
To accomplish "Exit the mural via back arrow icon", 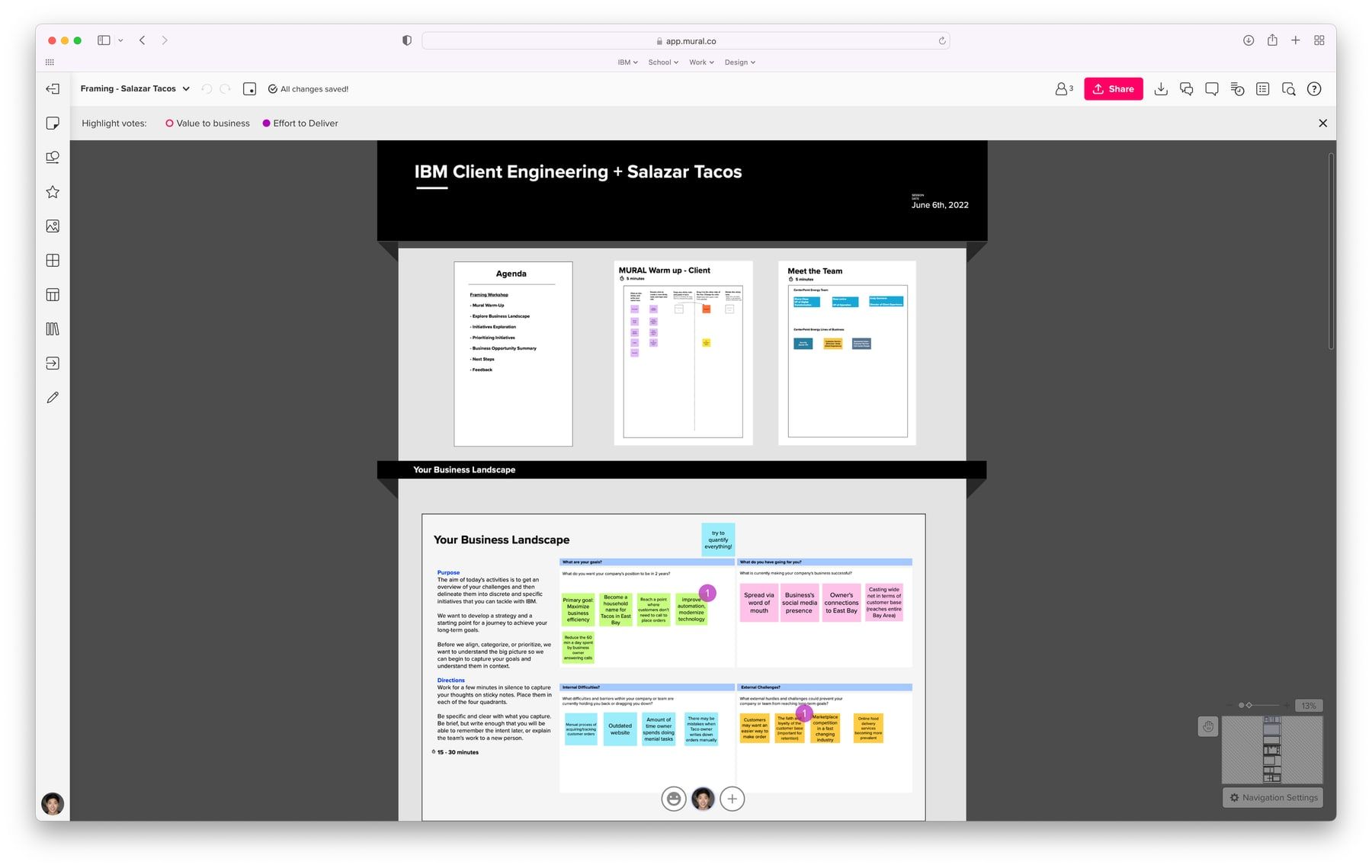I will pyautogui.click(x=53, y=89).
